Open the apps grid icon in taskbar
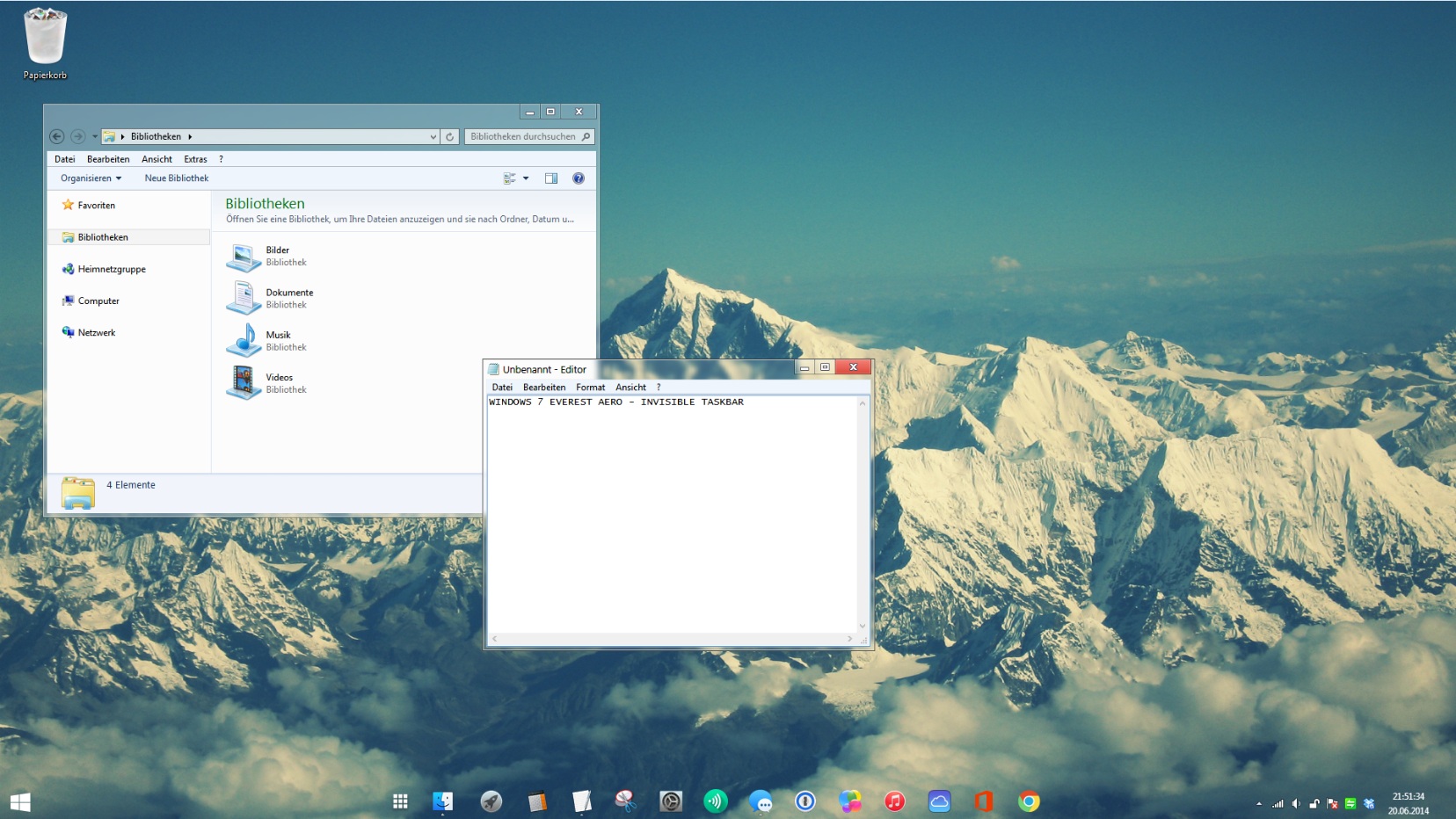 coord(400,801)
